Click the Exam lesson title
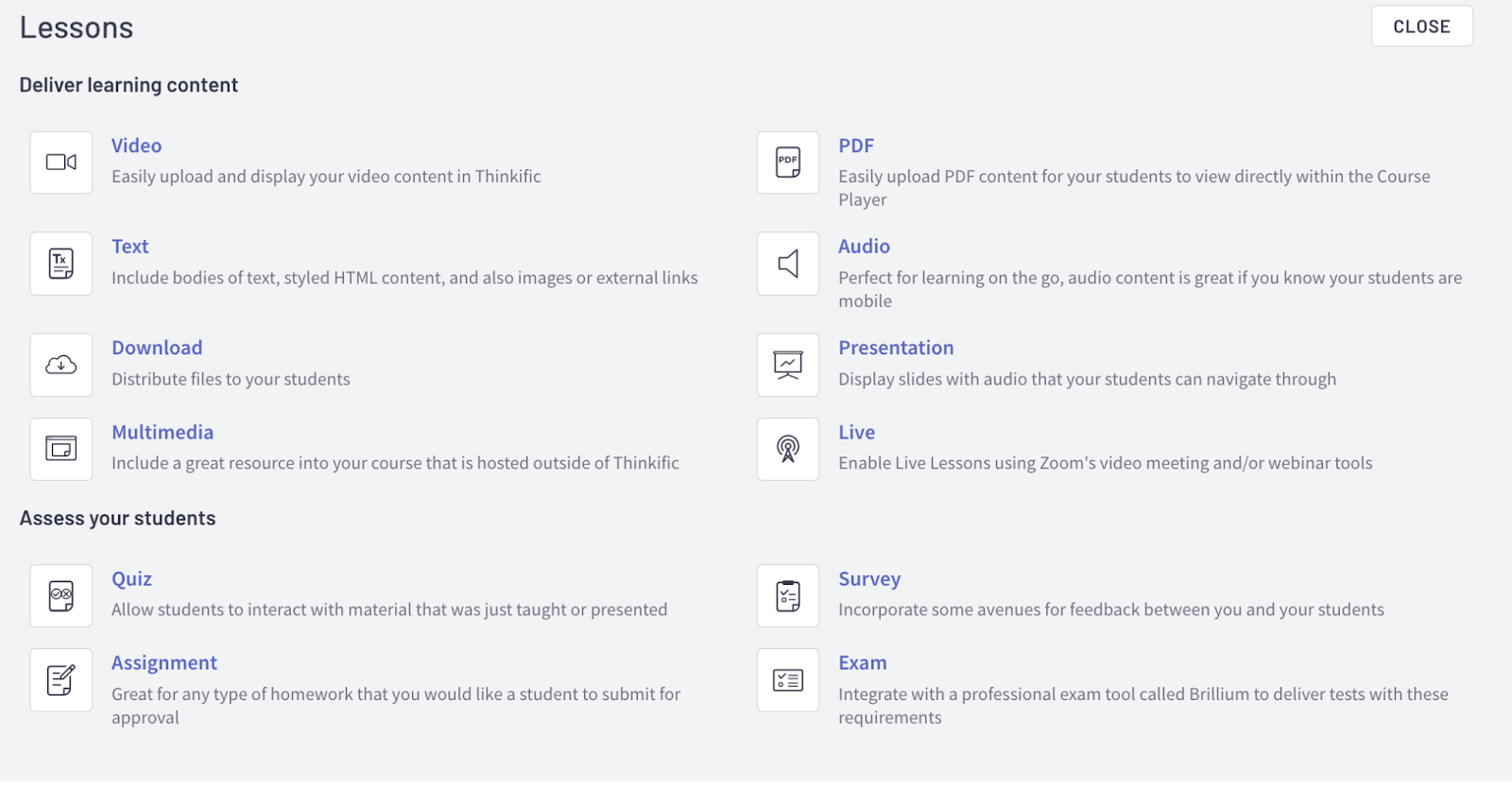Viewport: 1512px width, 805px height. tap(863, 662)
